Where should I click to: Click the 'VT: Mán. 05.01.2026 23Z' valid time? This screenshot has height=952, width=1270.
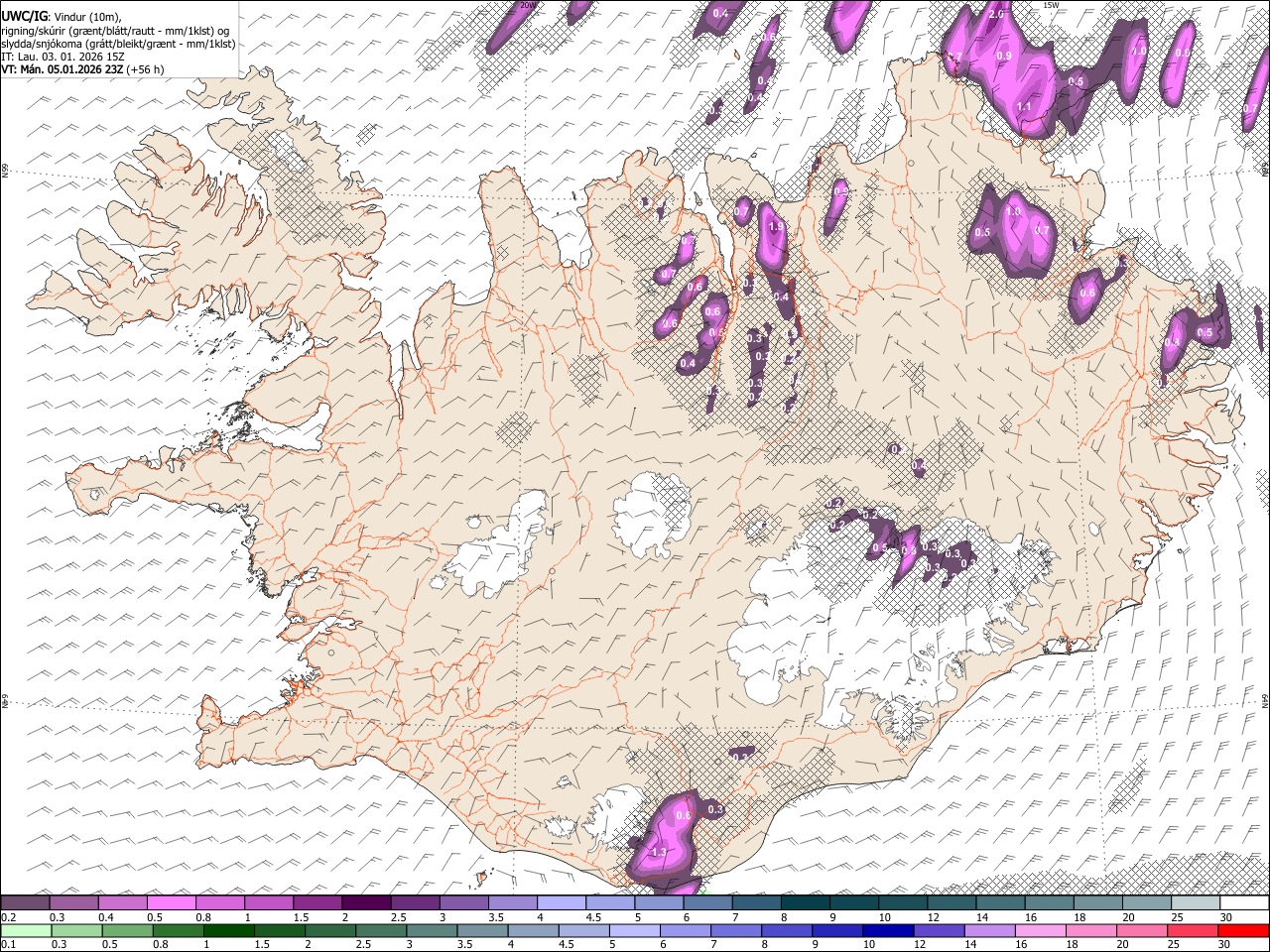pos(62,69)
